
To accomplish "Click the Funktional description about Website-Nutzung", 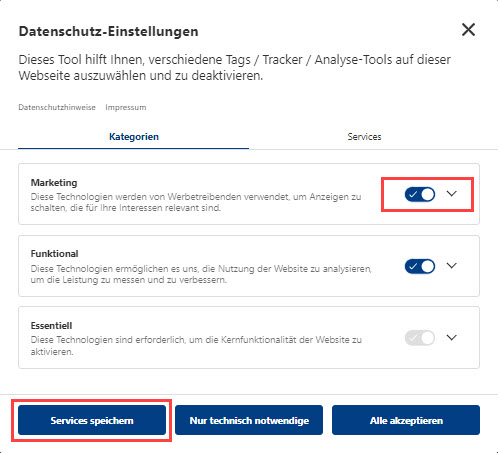I will pos(201,274).
